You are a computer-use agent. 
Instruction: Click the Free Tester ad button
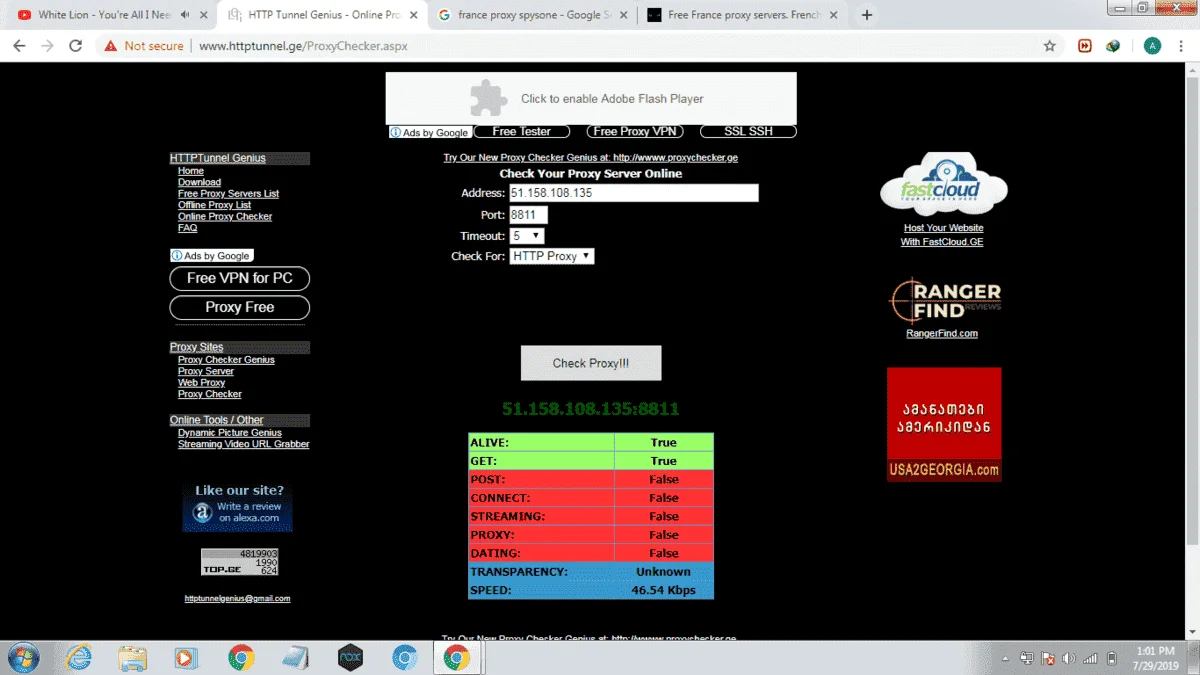522,131
